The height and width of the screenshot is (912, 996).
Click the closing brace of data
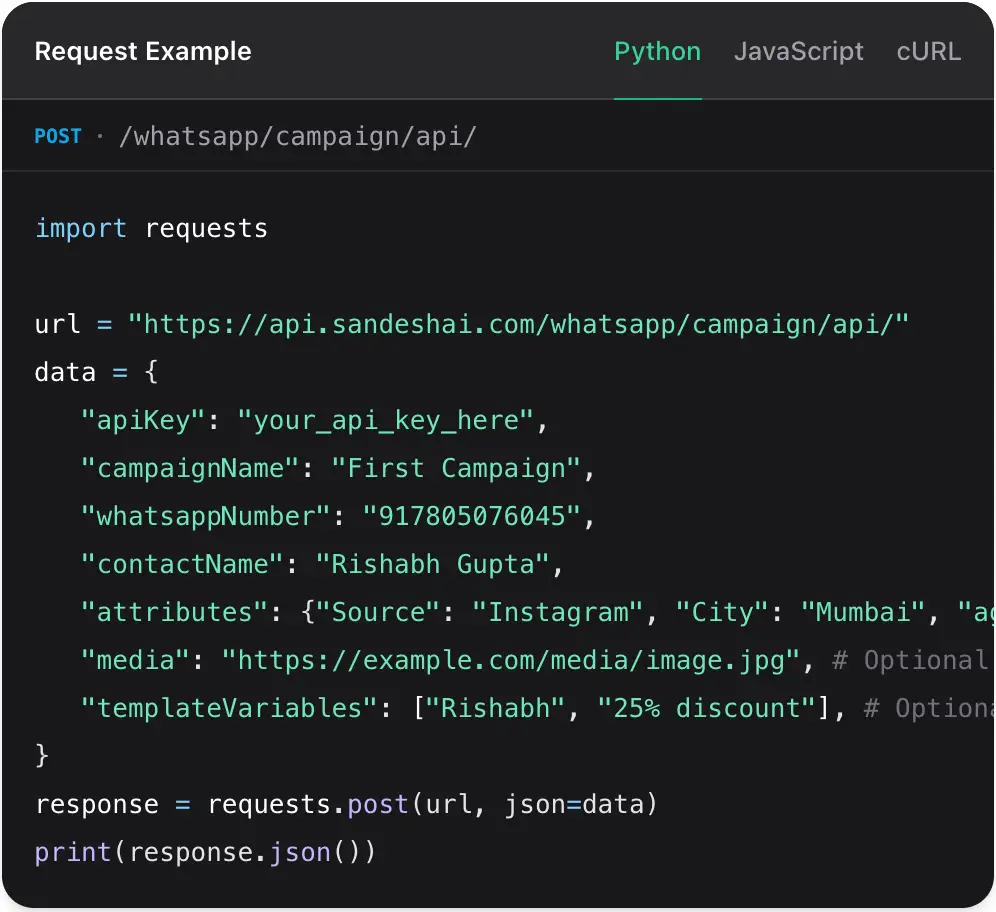coord(42,756)
